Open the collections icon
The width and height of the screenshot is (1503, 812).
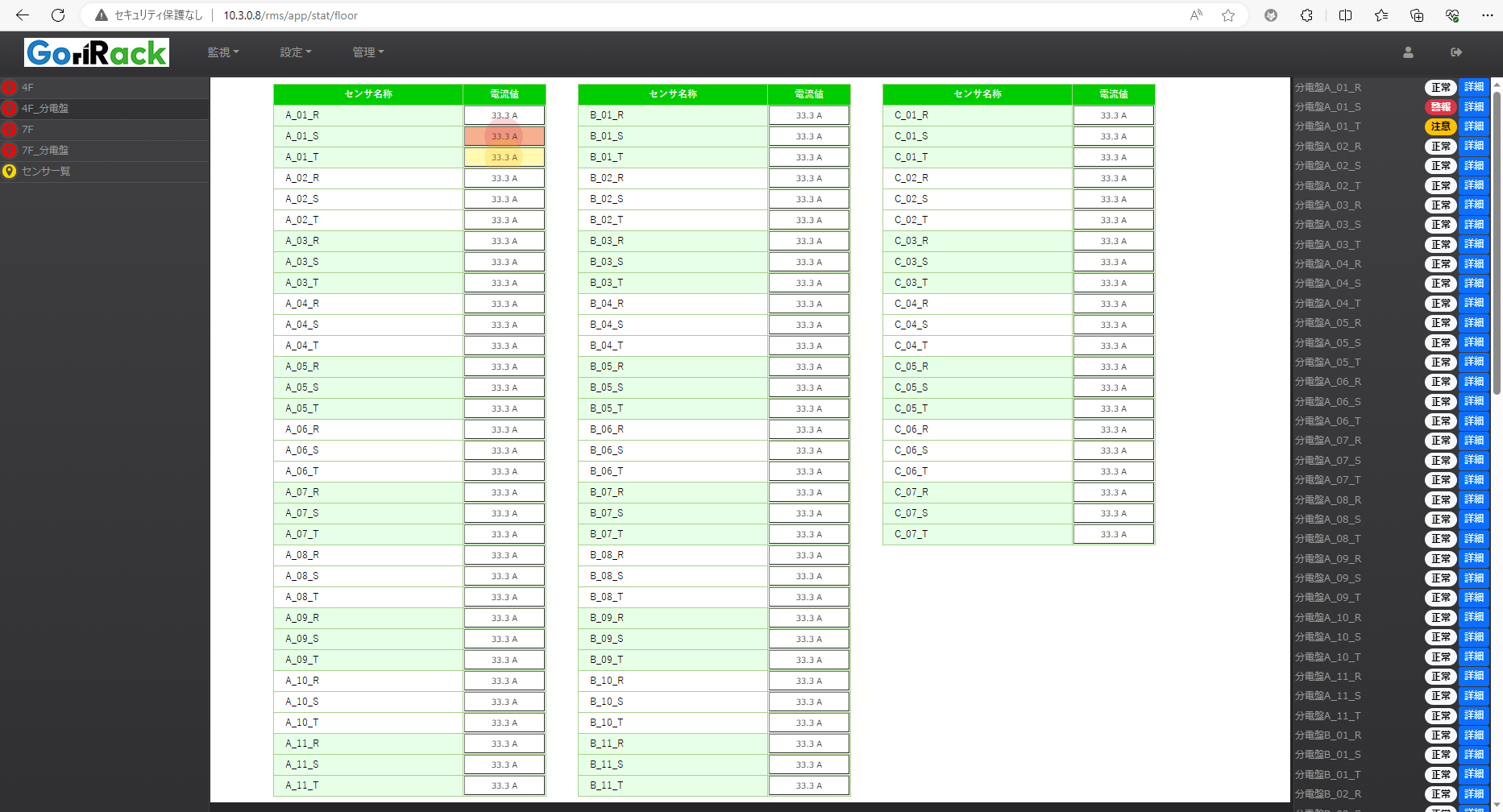pyautogui.click(x=1417, y=15)
